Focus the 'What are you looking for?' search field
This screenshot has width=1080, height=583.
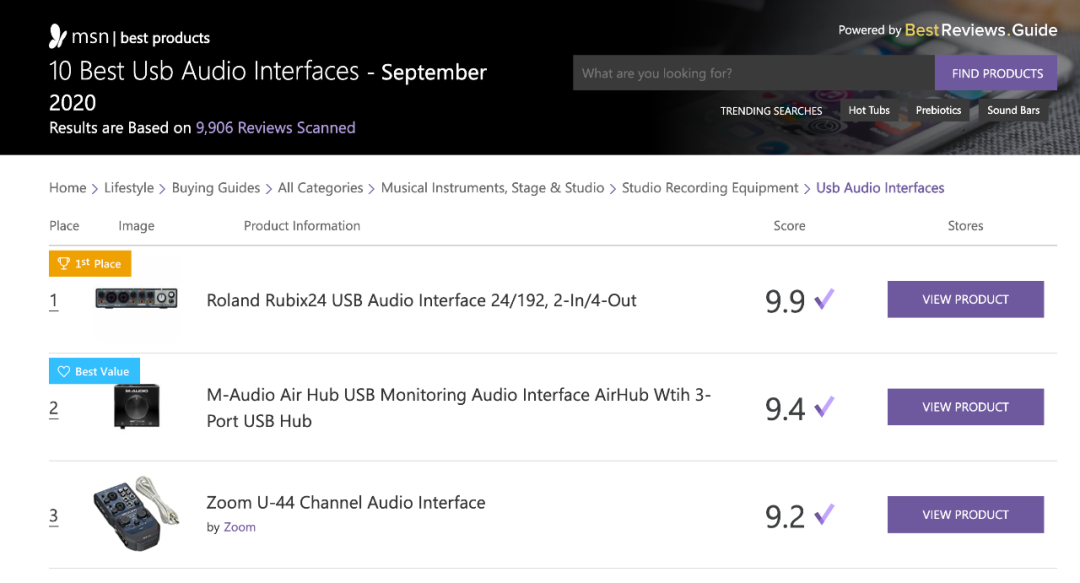(754, 73)
